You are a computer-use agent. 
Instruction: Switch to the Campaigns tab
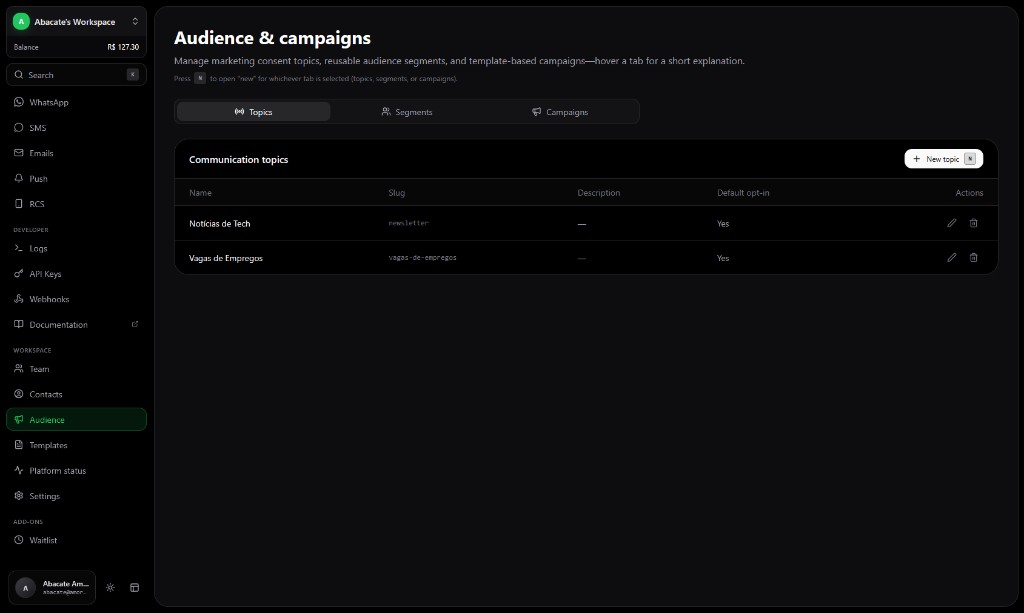coord(560,112)
